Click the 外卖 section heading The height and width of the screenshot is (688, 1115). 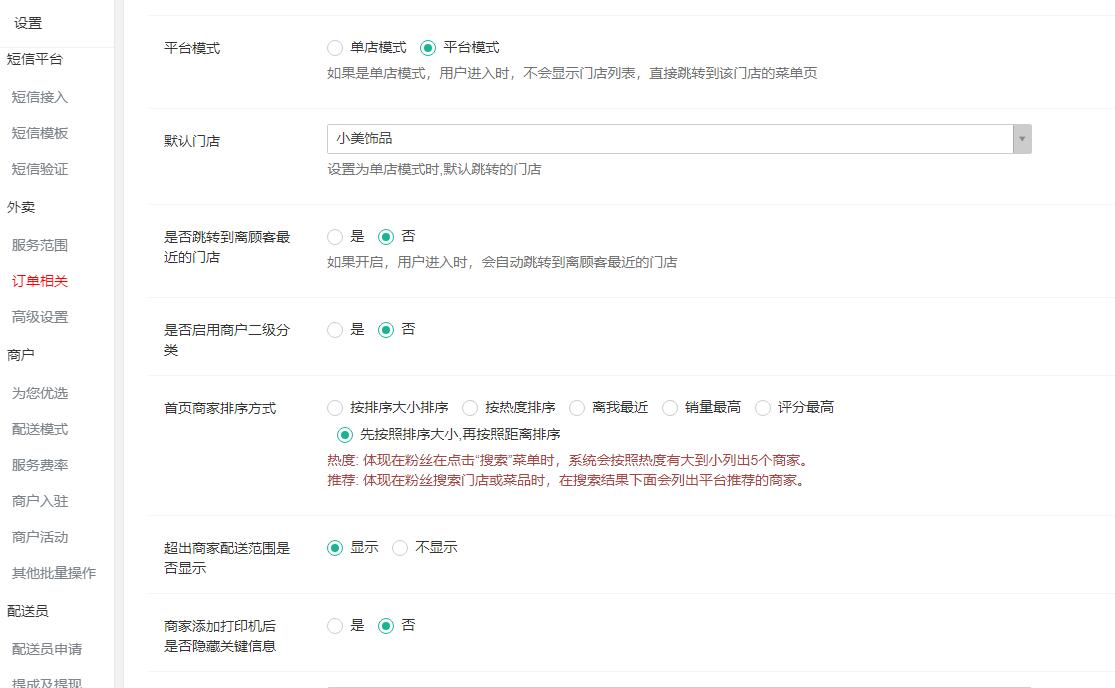(x=21, y=208)
